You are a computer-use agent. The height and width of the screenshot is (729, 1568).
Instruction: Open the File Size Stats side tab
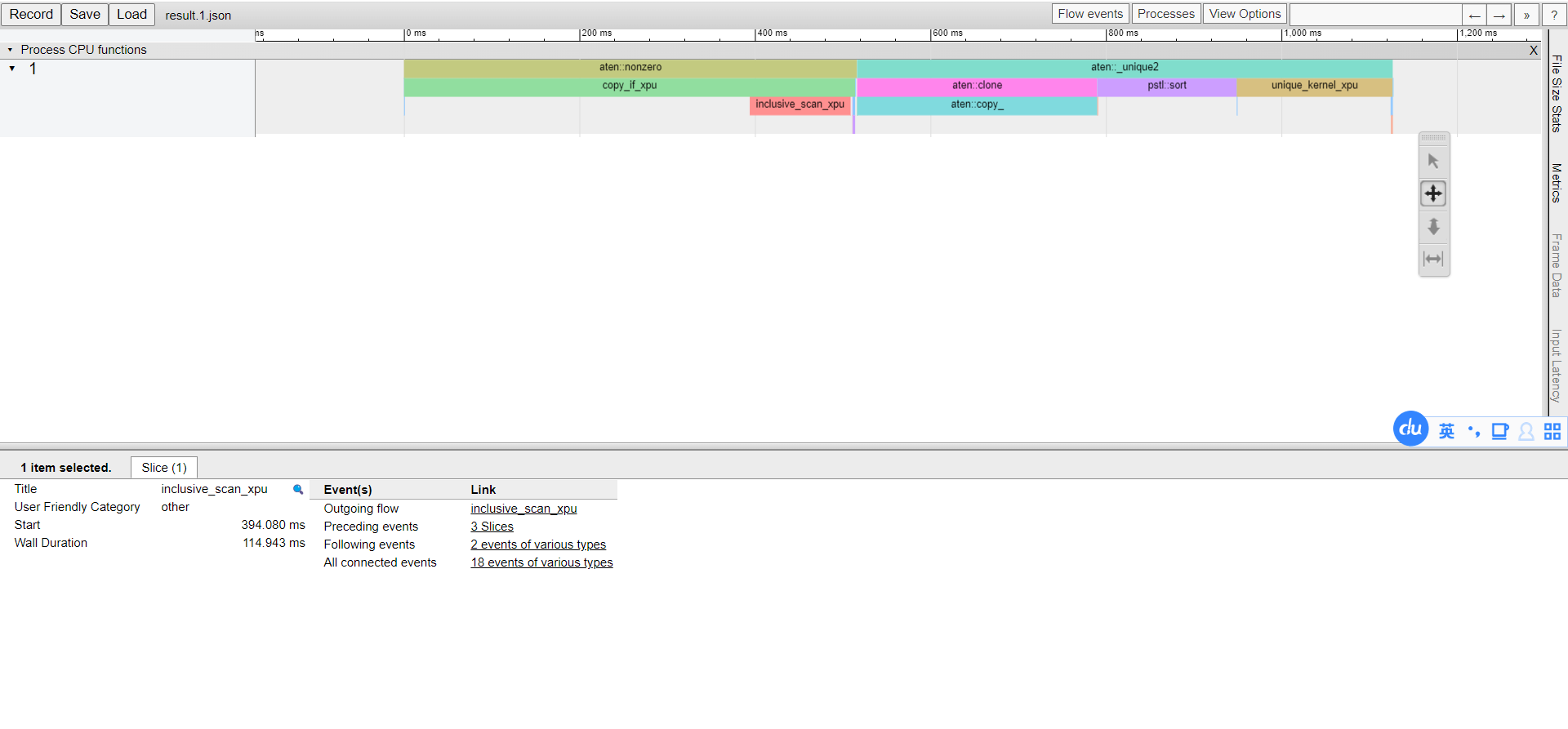tap(1557, 93)
